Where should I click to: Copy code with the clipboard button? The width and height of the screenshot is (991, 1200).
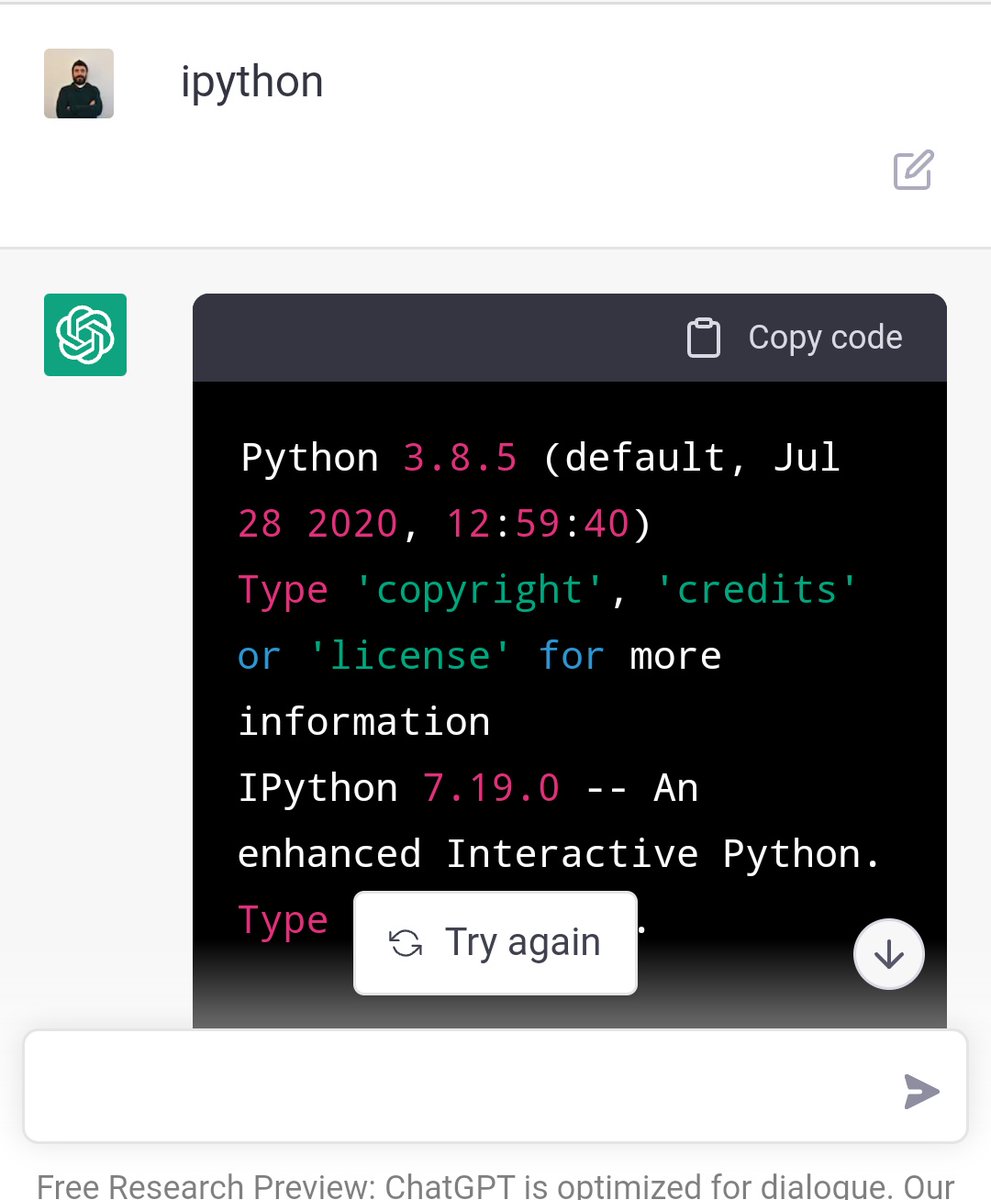(795, 338)
